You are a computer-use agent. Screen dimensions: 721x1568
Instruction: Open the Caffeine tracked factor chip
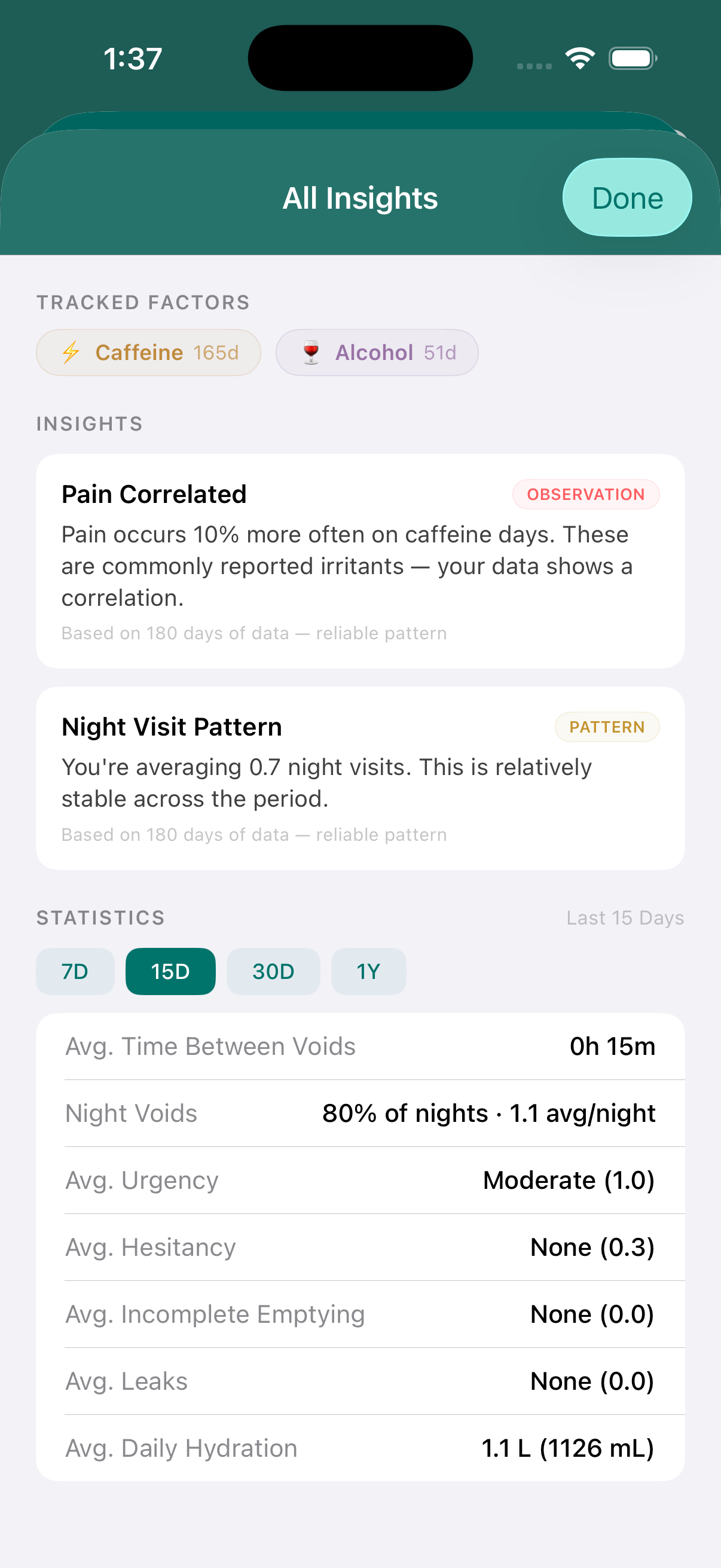tap(148, 352)
